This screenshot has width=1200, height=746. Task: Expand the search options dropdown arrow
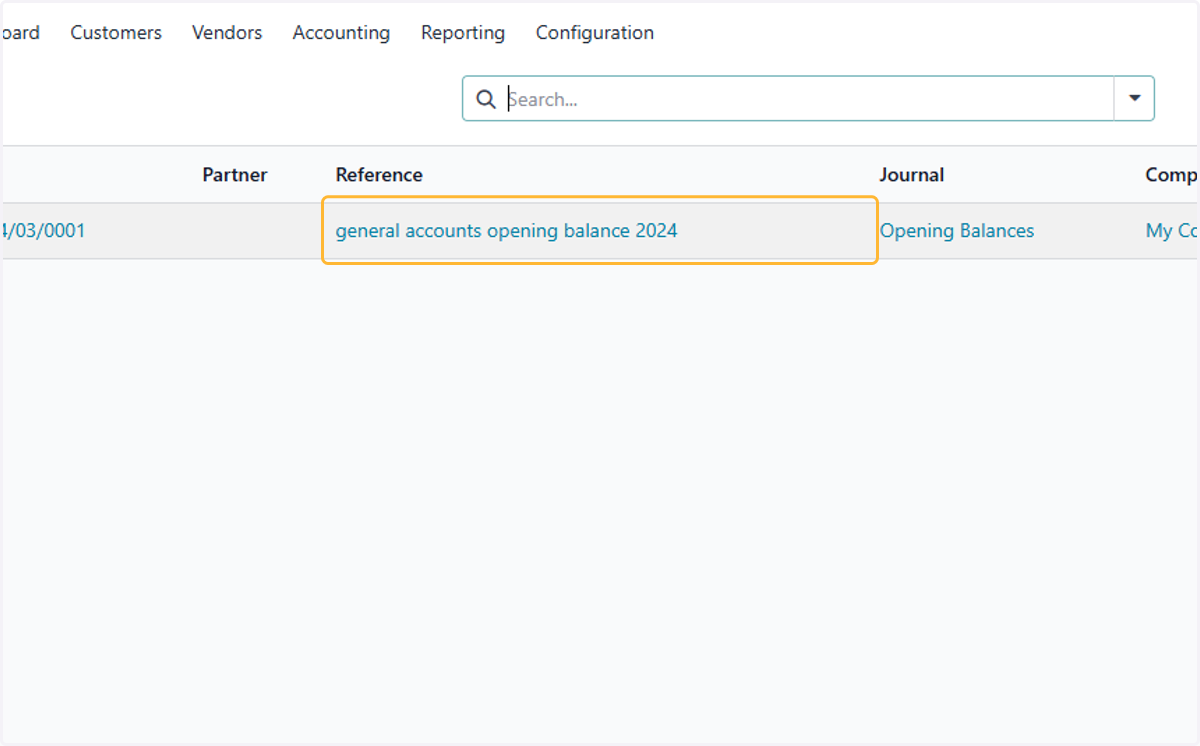click(1134, 98)
